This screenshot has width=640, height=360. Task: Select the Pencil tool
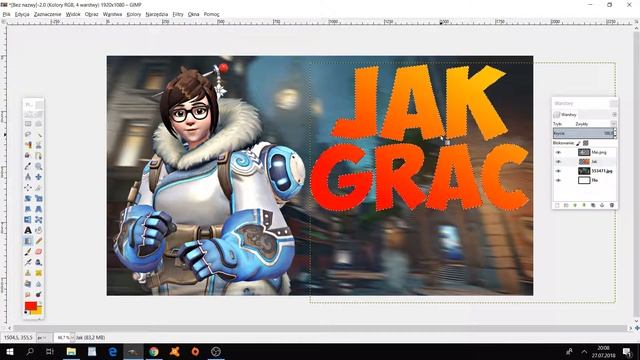(38, 241)
